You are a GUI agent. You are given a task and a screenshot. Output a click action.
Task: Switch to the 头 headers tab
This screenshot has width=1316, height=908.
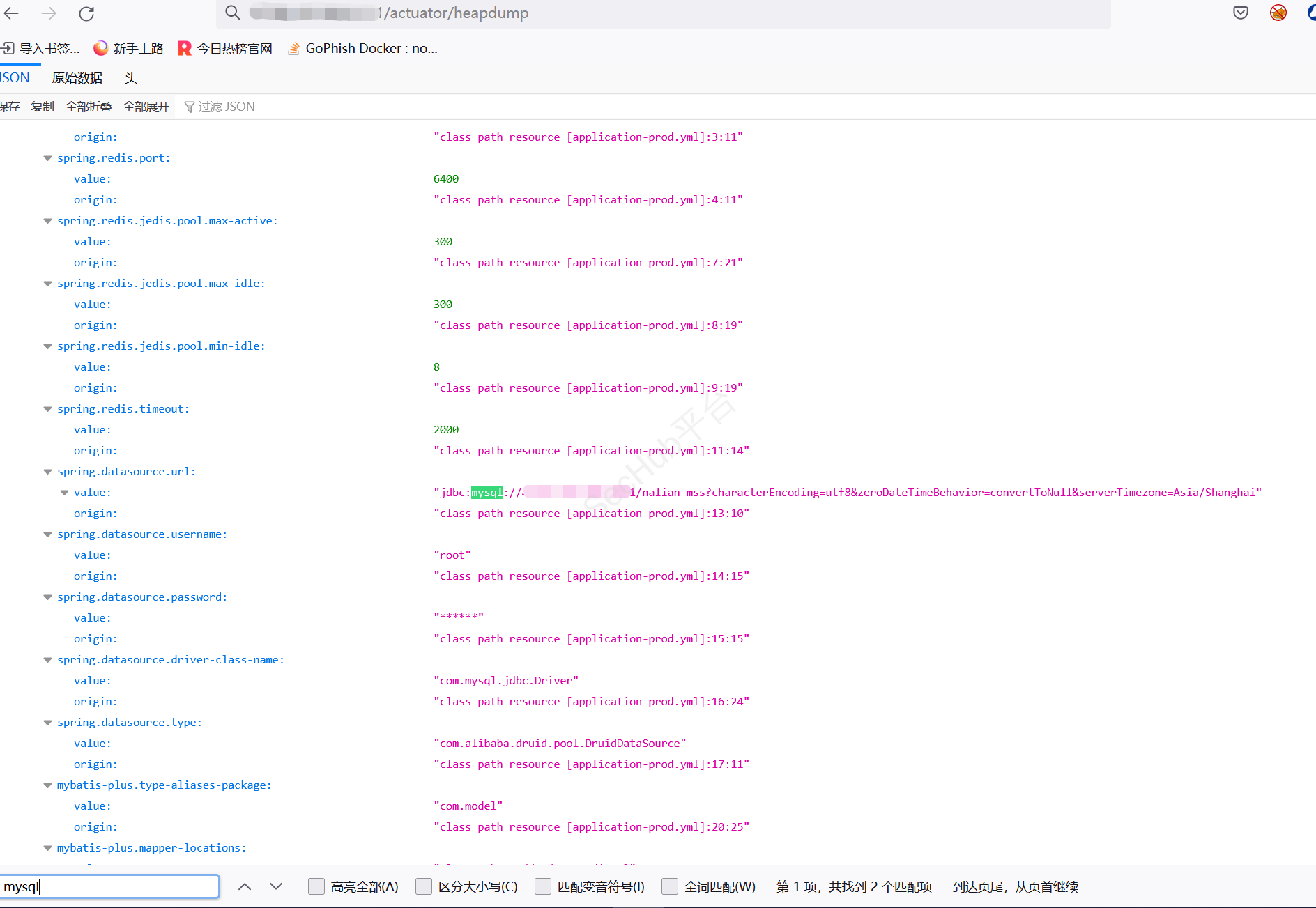pyautogui.click(x=131, y=78)
